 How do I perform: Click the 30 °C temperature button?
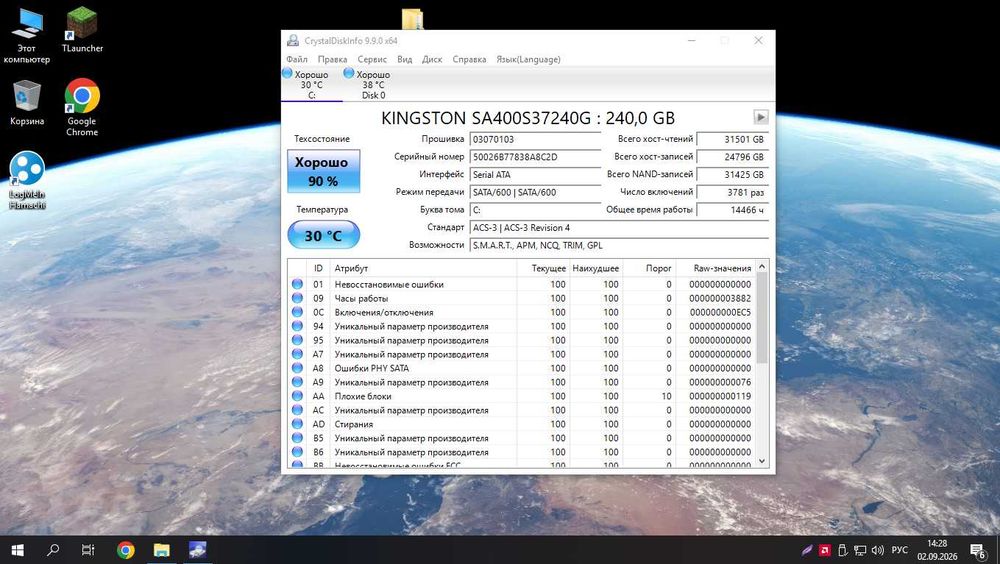(323, 235)
